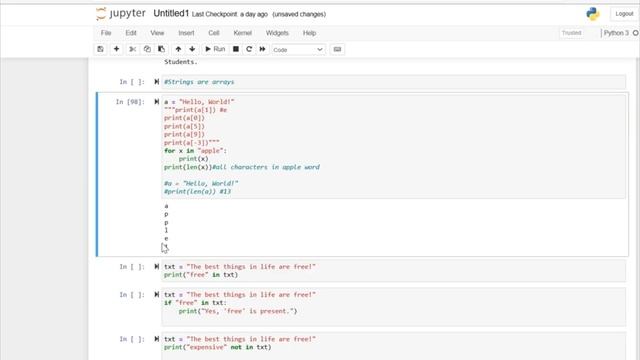Click the a = "Hello, World!" line

pyautogui.click(x=199, y=102)
